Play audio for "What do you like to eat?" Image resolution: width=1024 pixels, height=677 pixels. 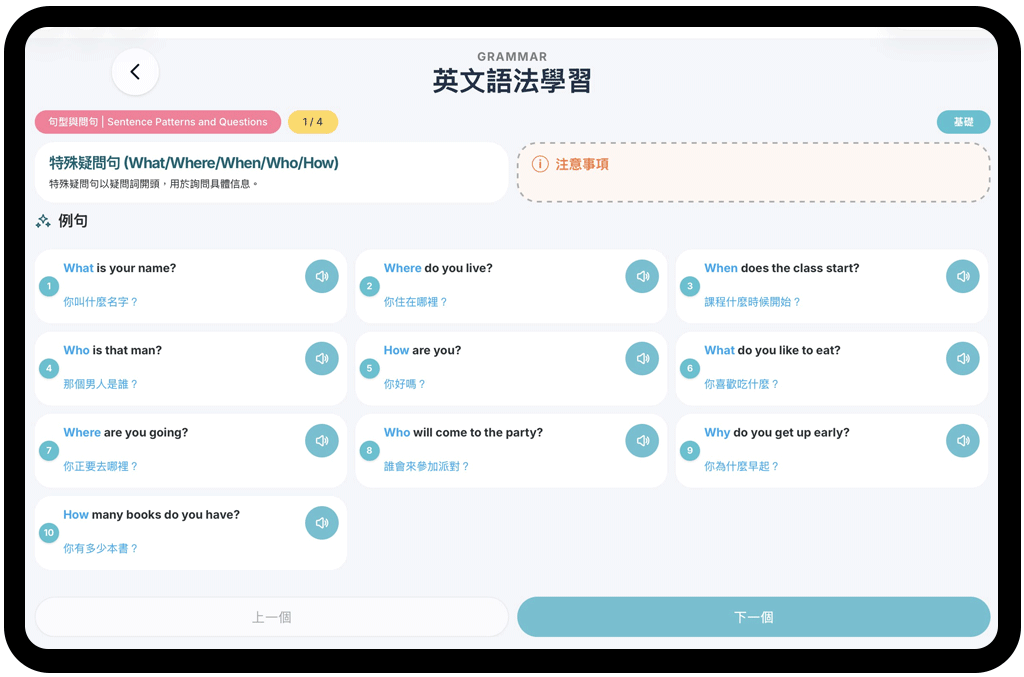pyautogui.click(x=963, y=358)
